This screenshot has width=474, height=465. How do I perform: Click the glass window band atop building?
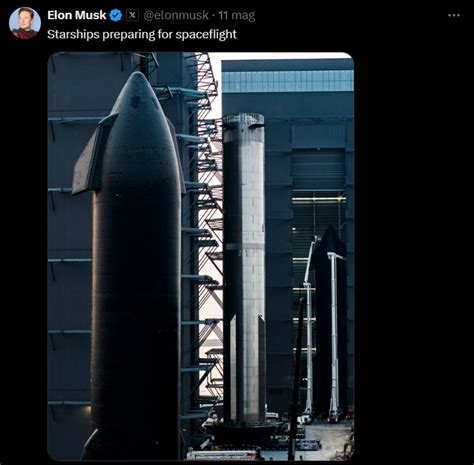point(288,81)
